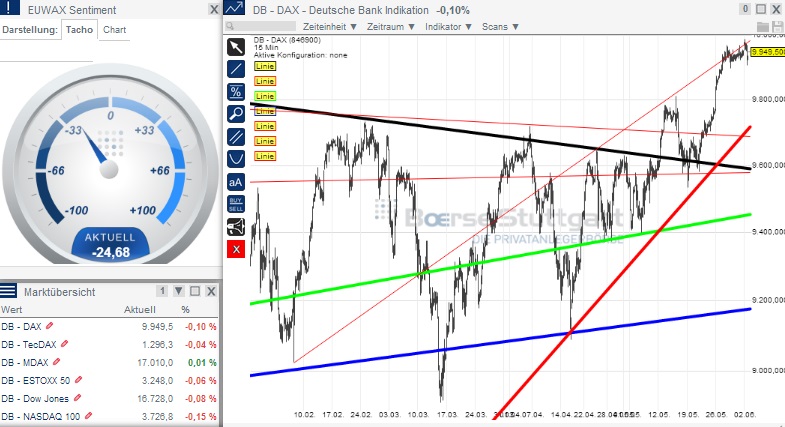
Task: Click the search magnifier in the chart search field
Action: (x=230, y=26)
